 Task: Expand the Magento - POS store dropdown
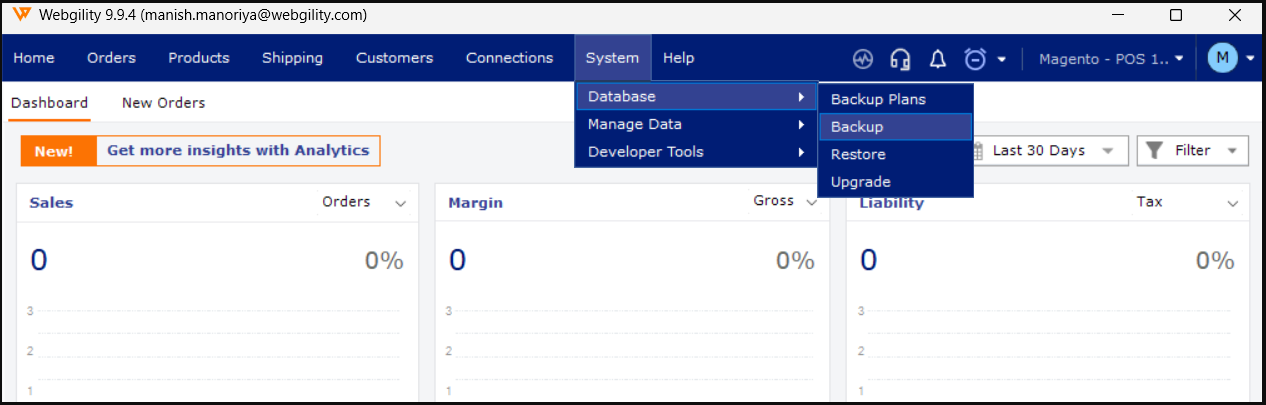tap(1111, 58)
